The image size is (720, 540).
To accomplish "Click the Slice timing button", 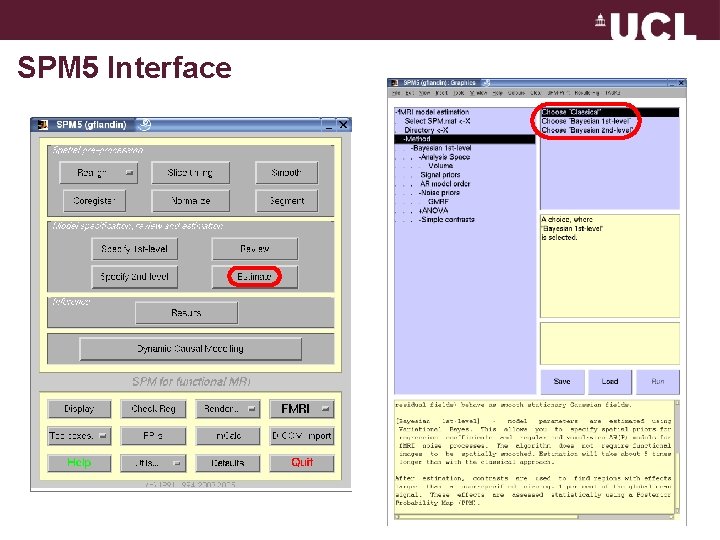I will coord(190,173).
